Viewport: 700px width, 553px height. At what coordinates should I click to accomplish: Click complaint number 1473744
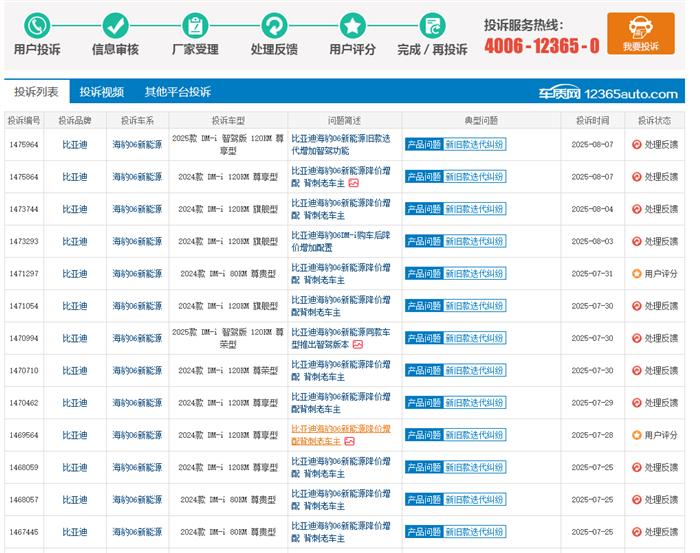(24, 209)
